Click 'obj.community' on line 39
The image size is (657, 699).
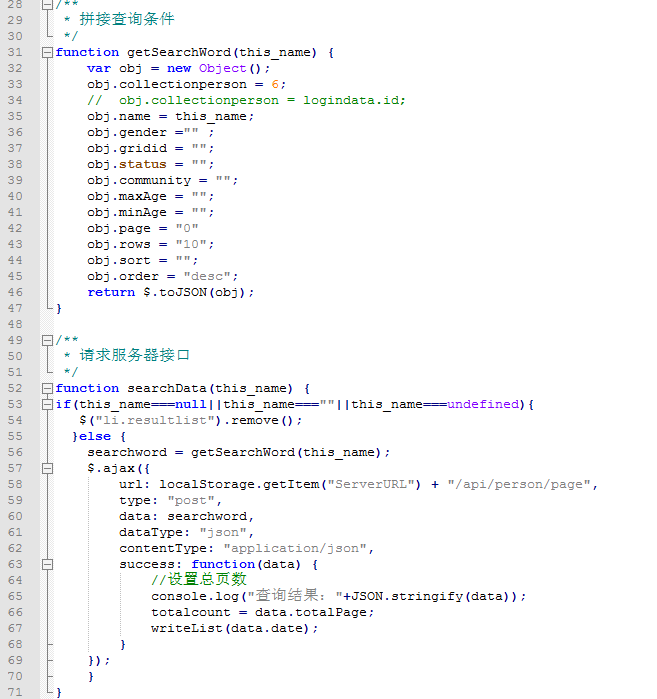pos(139,181)
